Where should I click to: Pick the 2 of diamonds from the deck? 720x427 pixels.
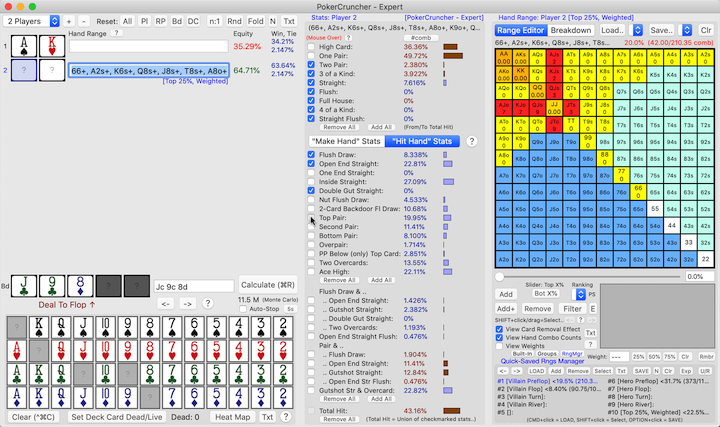click(x=283, y=398)
